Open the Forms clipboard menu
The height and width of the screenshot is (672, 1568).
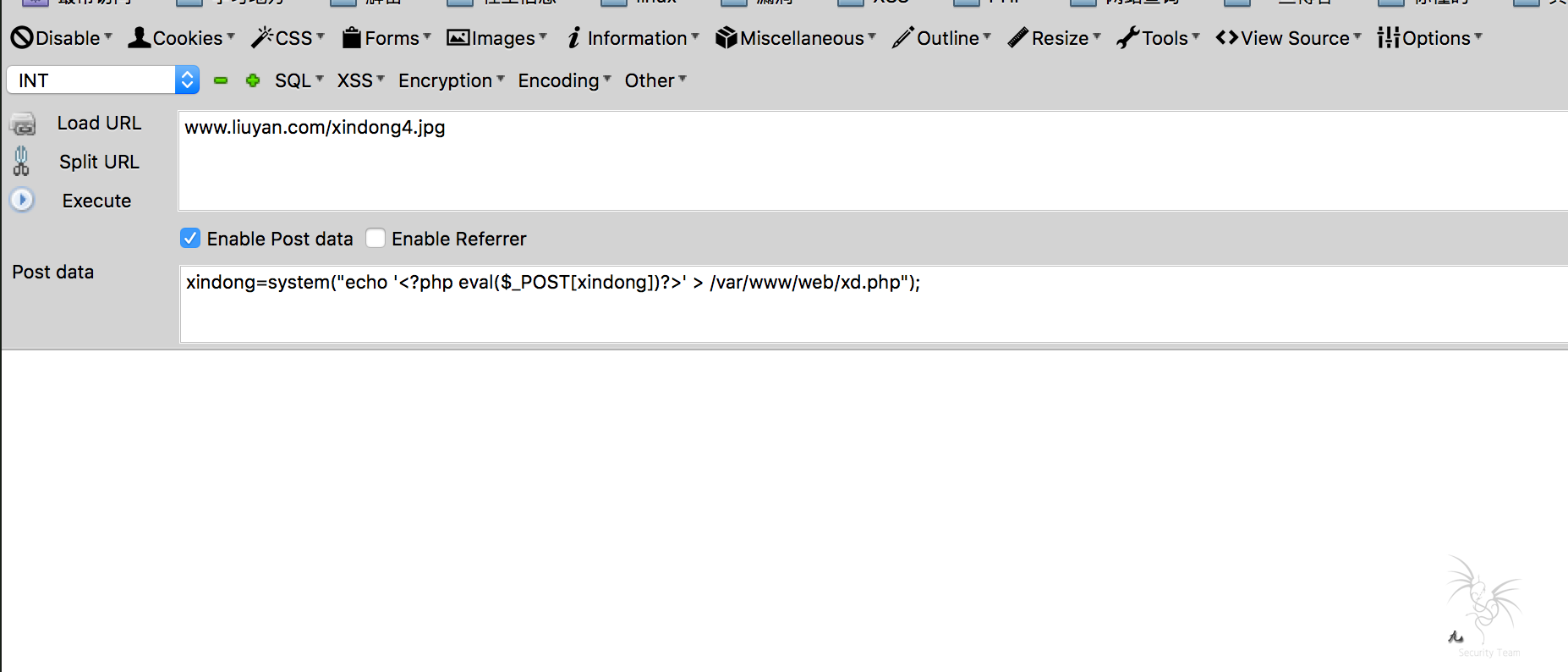pyautogui.click(x=387, y=38)
